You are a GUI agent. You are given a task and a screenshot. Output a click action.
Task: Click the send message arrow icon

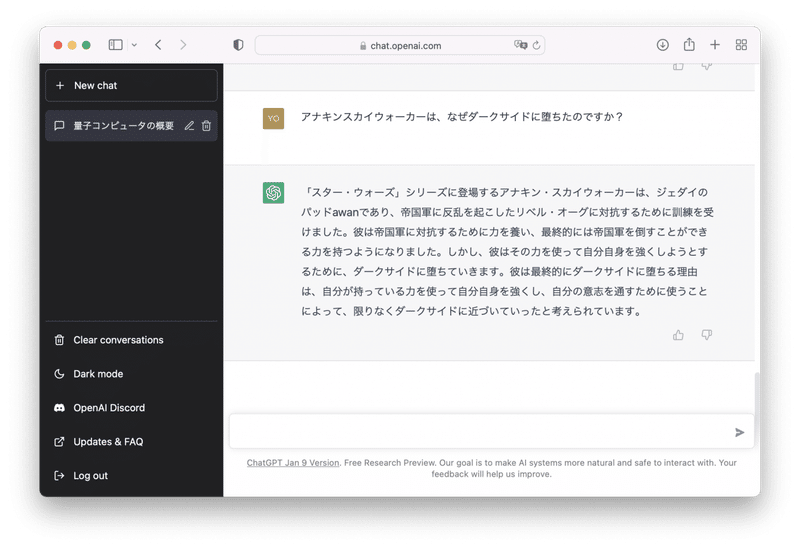(739, 433)
